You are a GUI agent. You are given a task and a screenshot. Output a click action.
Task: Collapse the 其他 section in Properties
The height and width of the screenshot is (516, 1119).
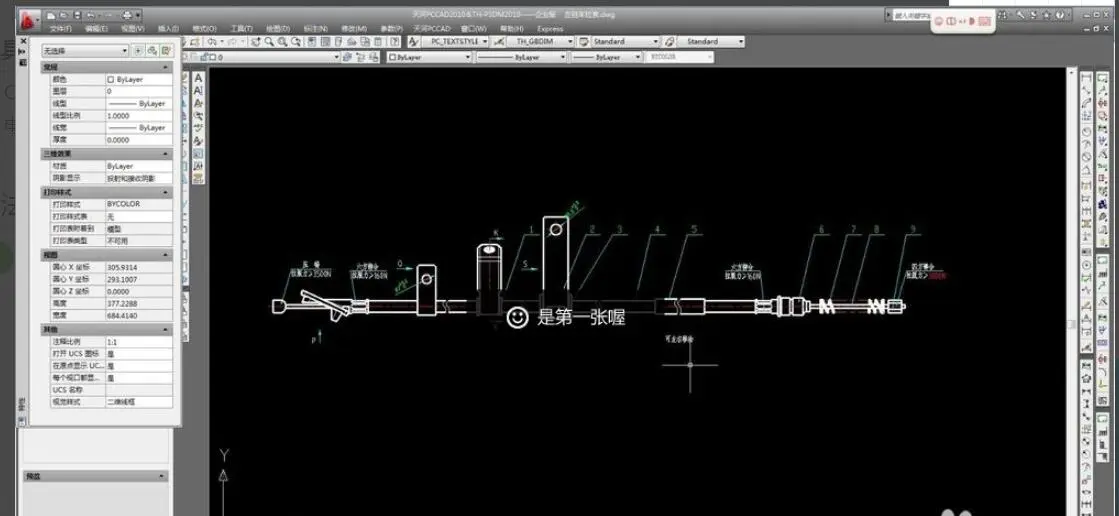point(166,330)
